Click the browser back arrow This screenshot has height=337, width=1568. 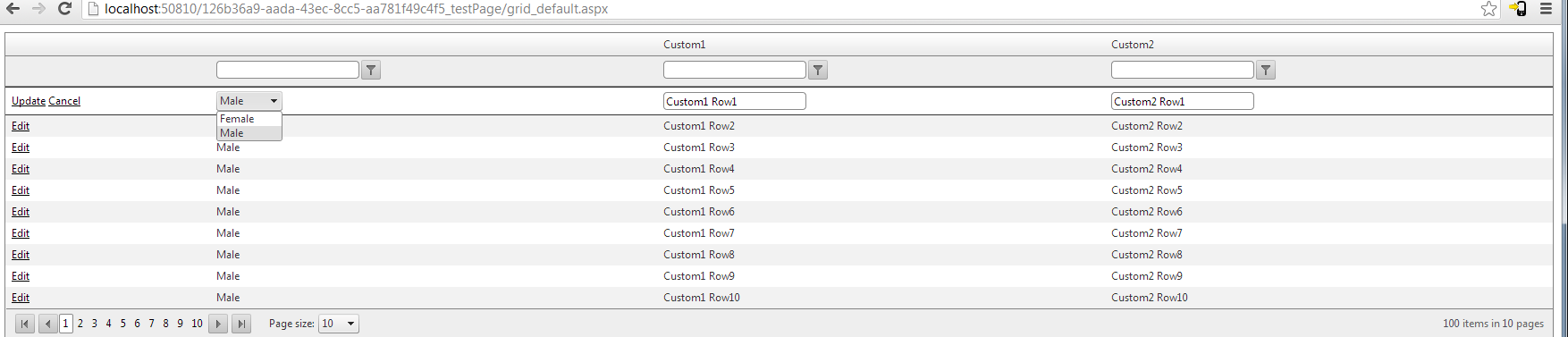13,9
